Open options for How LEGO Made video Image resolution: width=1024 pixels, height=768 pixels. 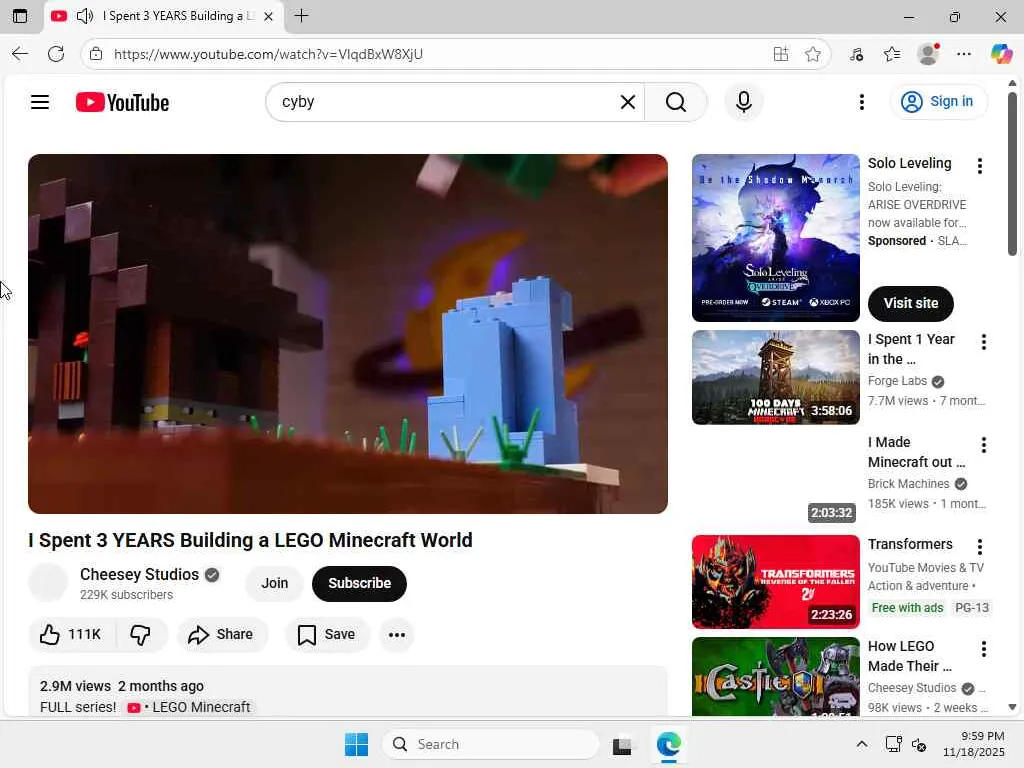click(x=983, y=648)
